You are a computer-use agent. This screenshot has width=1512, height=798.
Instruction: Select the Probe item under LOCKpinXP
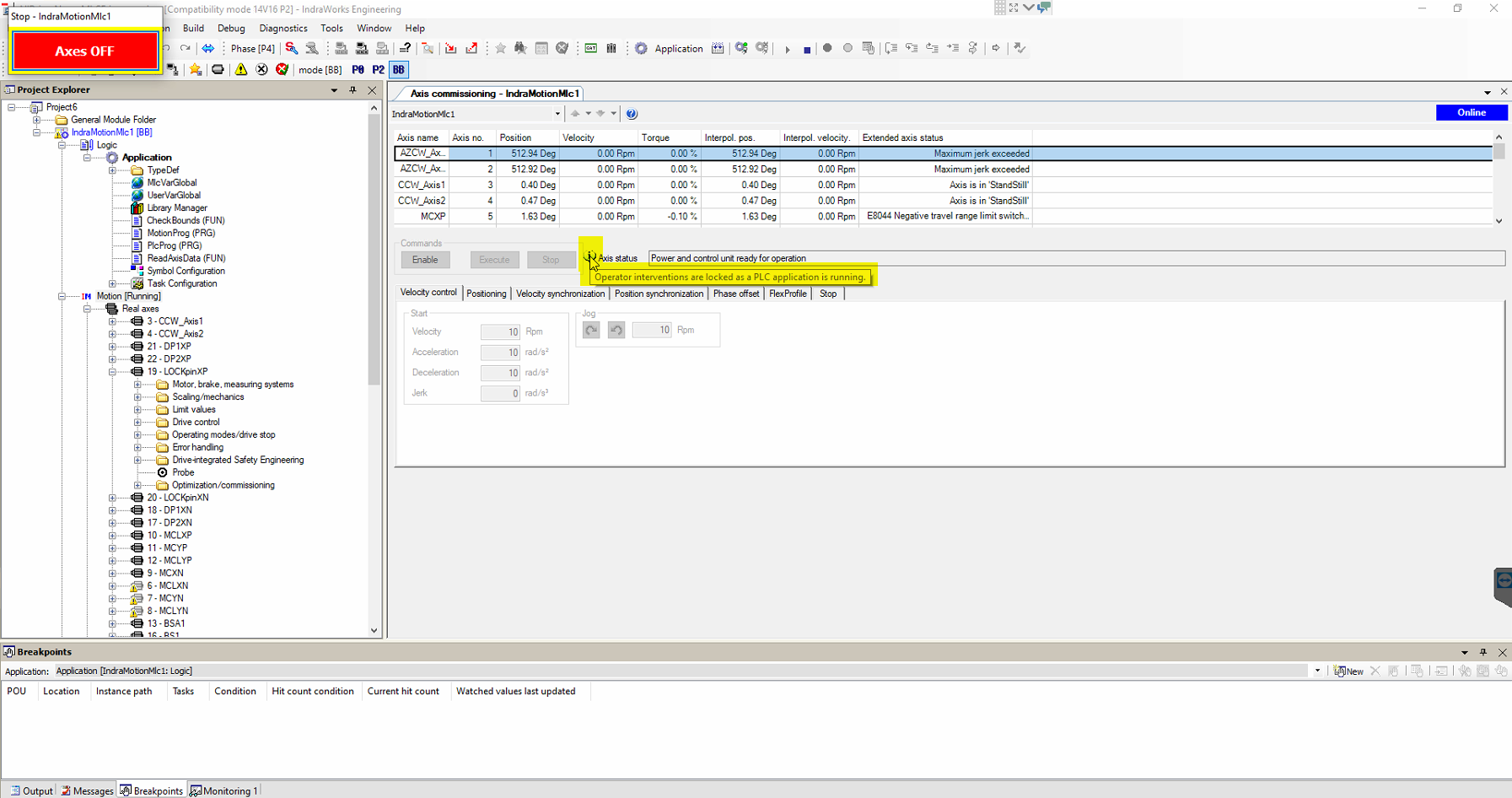[183, 472]
